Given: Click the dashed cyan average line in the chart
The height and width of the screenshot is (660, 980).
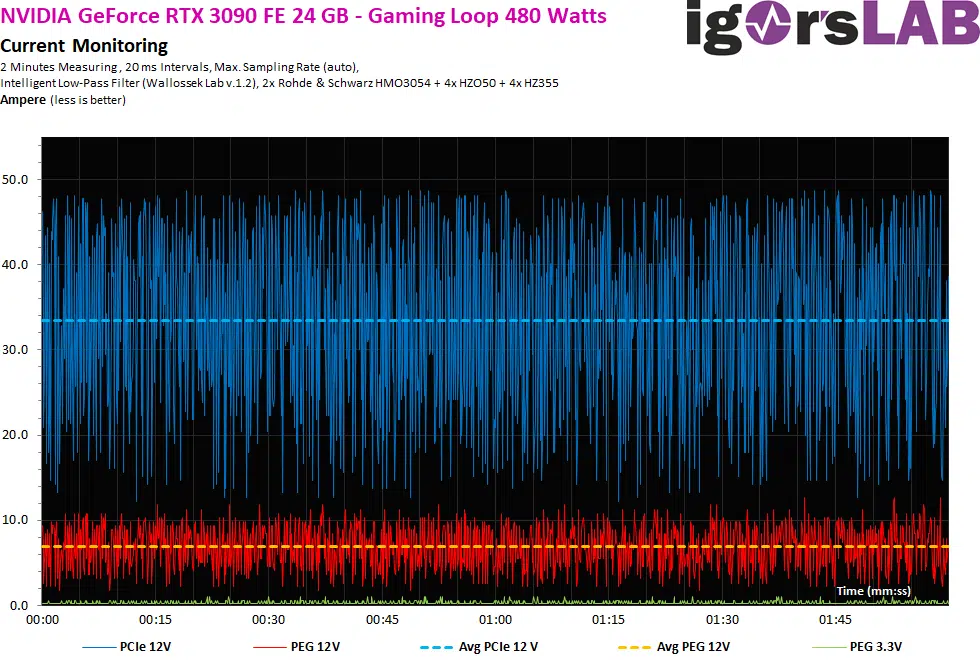Looking at the screenshot, I should [x=495, y=321].
